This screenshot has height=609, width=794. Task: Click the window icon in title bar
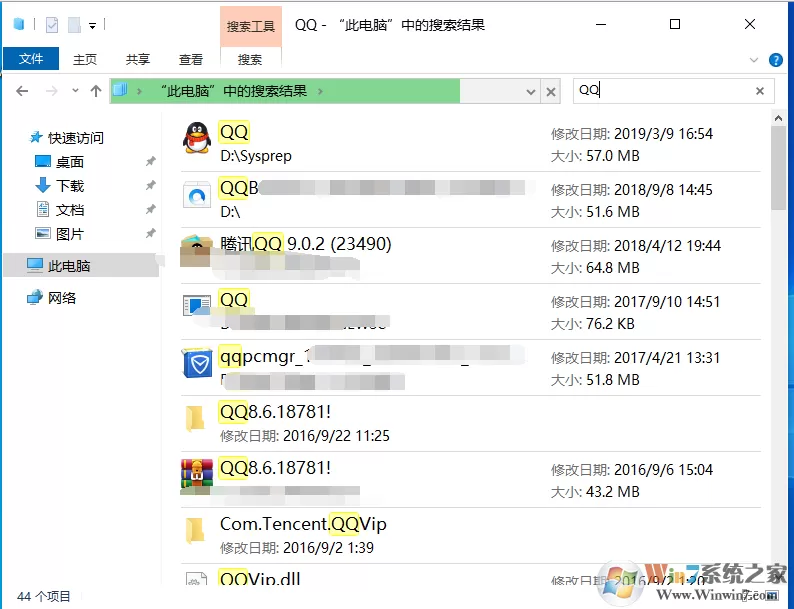click(19, 24)
